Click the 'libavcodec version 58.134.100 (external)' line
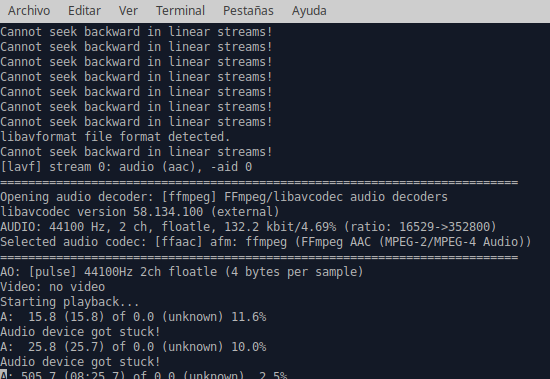This screenshot has width=550, height=379. tap(140, 212)
